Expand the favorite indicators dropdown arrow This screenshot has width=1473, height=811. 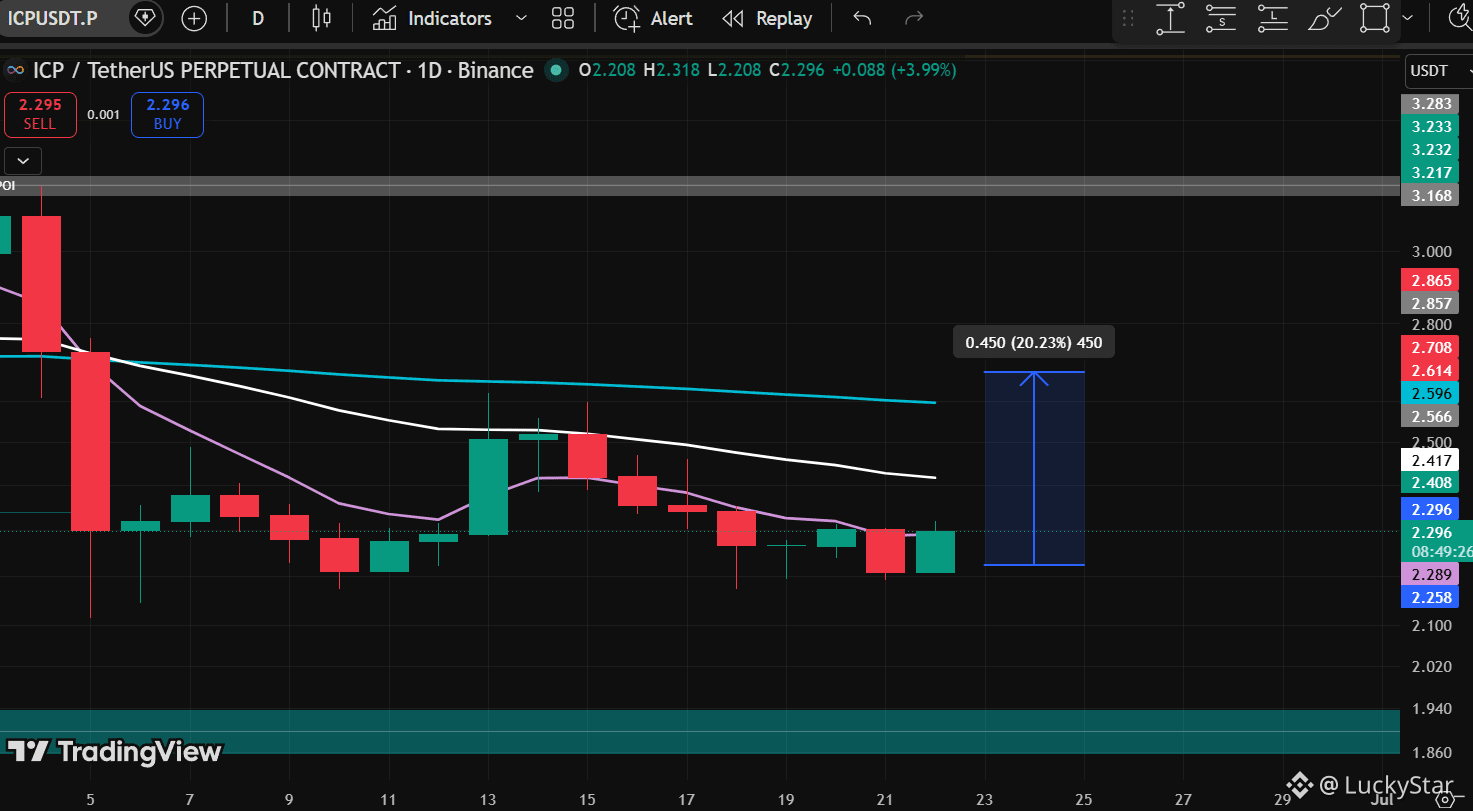coord(520,18)
